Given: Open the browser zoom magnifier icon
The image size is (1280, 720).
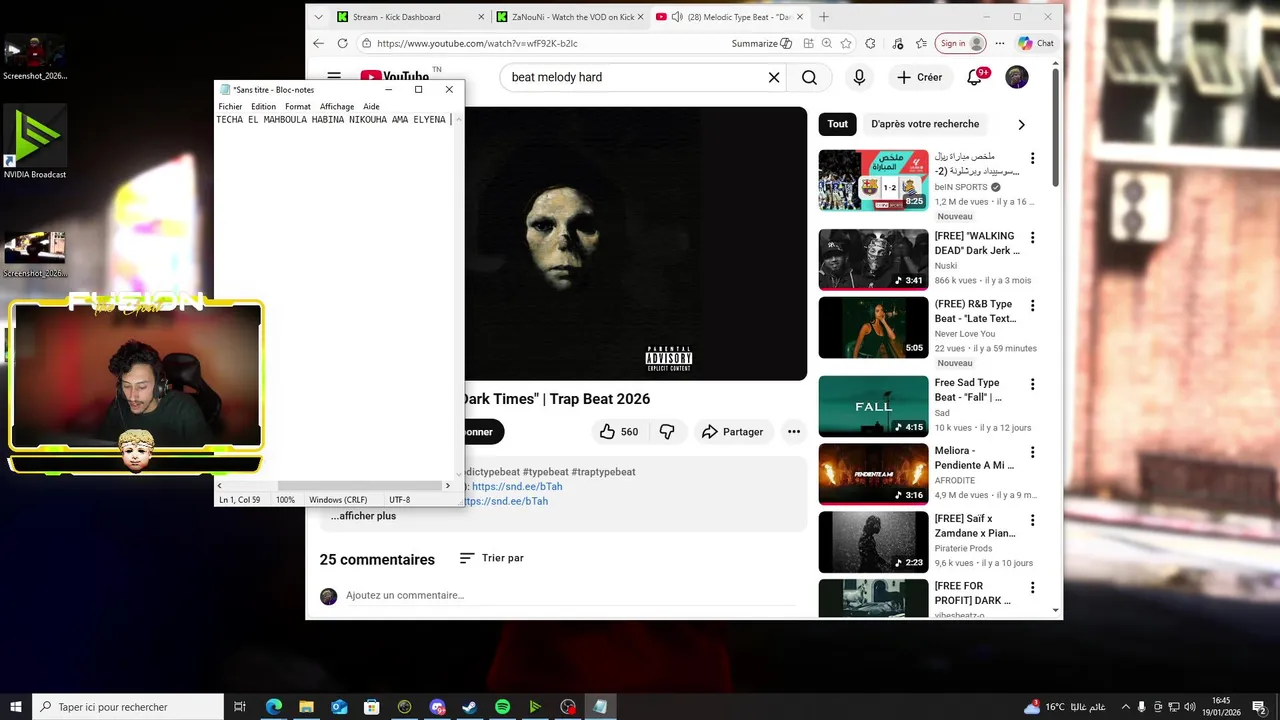Looking at the screenshot, I should [x=827, y=43].
